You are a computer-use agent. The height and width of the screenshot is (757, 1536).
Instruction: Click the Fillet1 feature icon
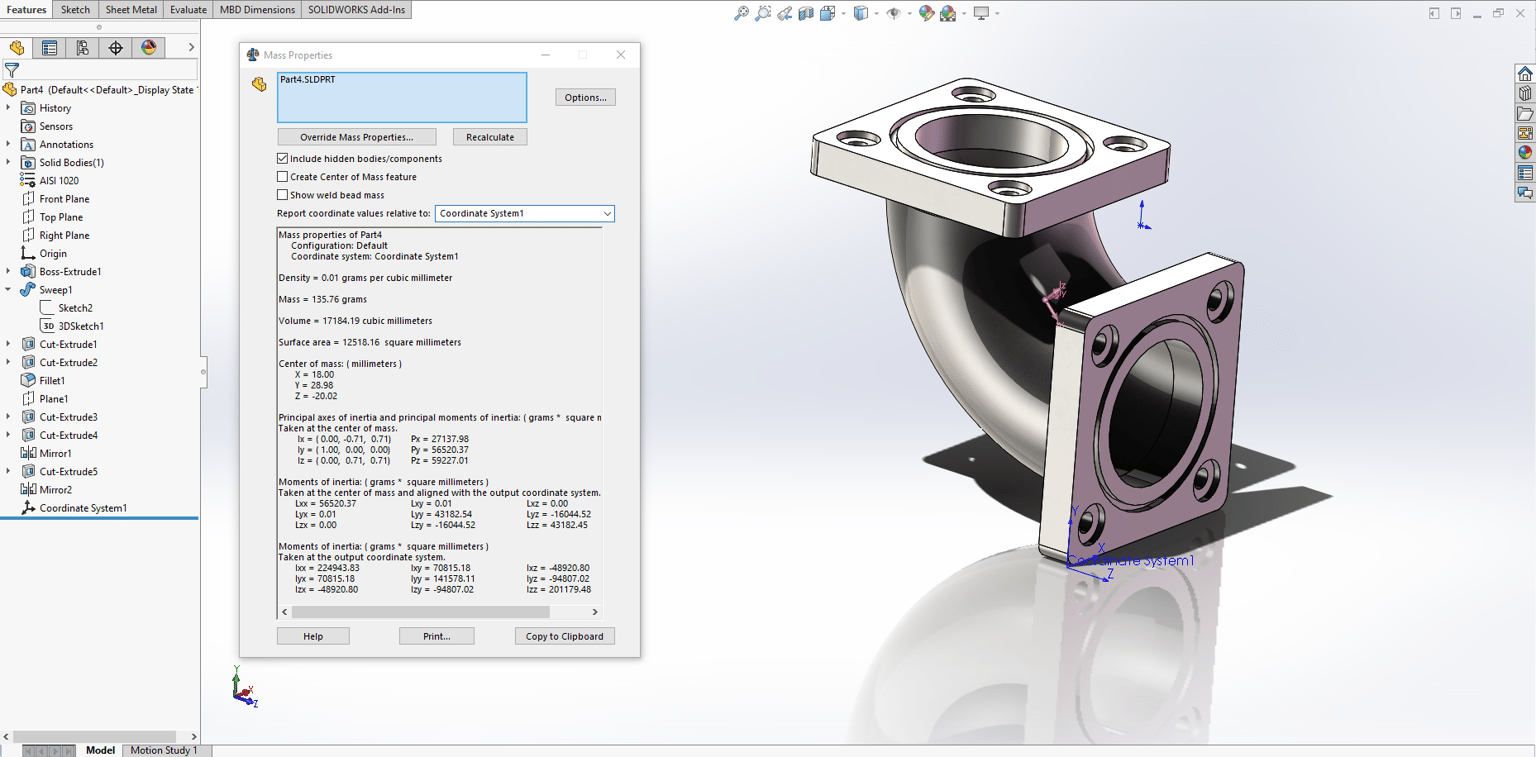point(28,381)
